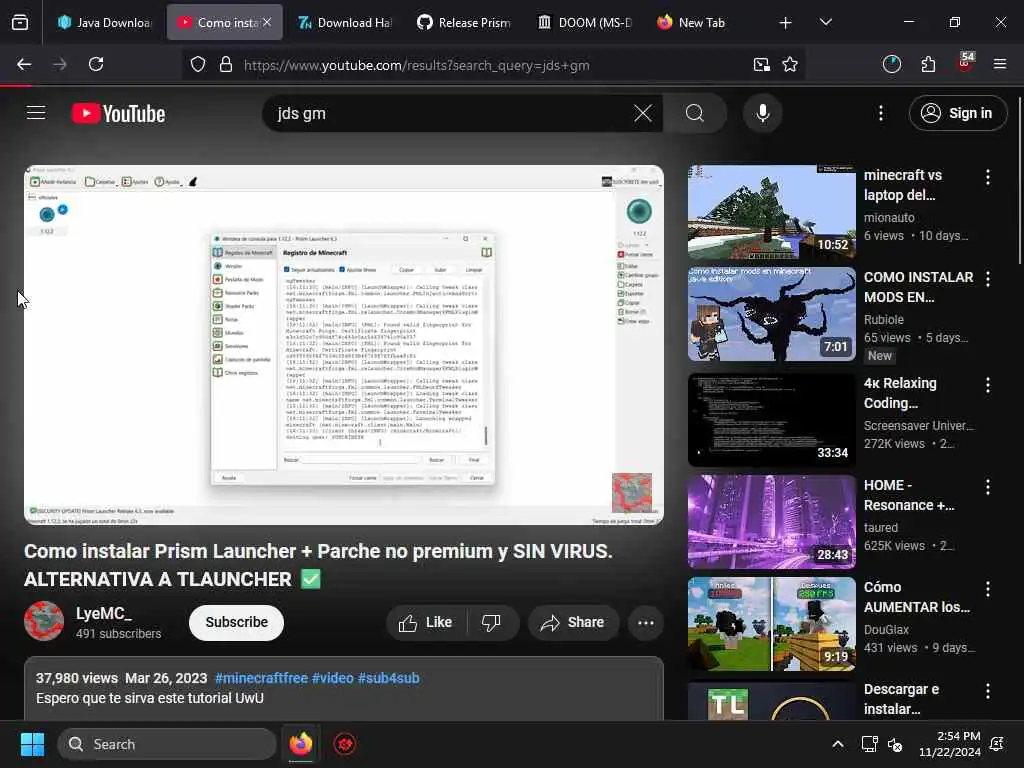Image resolution: width=1024 pixels, height=768 pixels.
Task: Open the COMO INSTALAR MODS thumbnail
Action: point(771,313)
